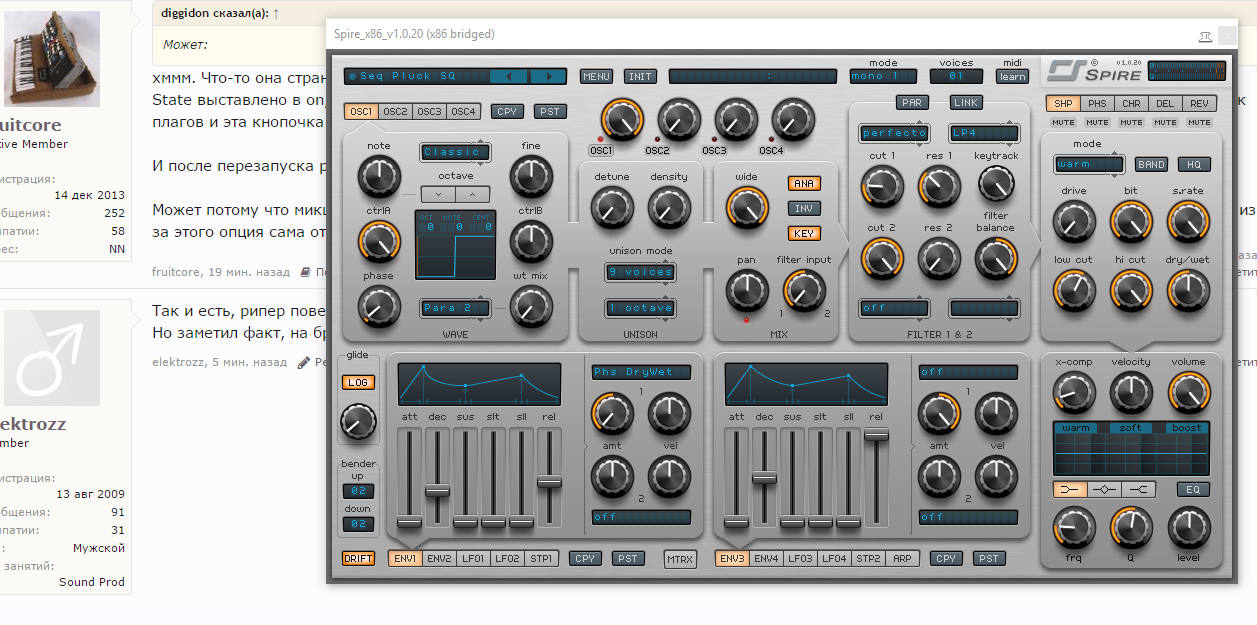Mute the REV effect
This screenshot has height=625, width=1257.
1198,122
